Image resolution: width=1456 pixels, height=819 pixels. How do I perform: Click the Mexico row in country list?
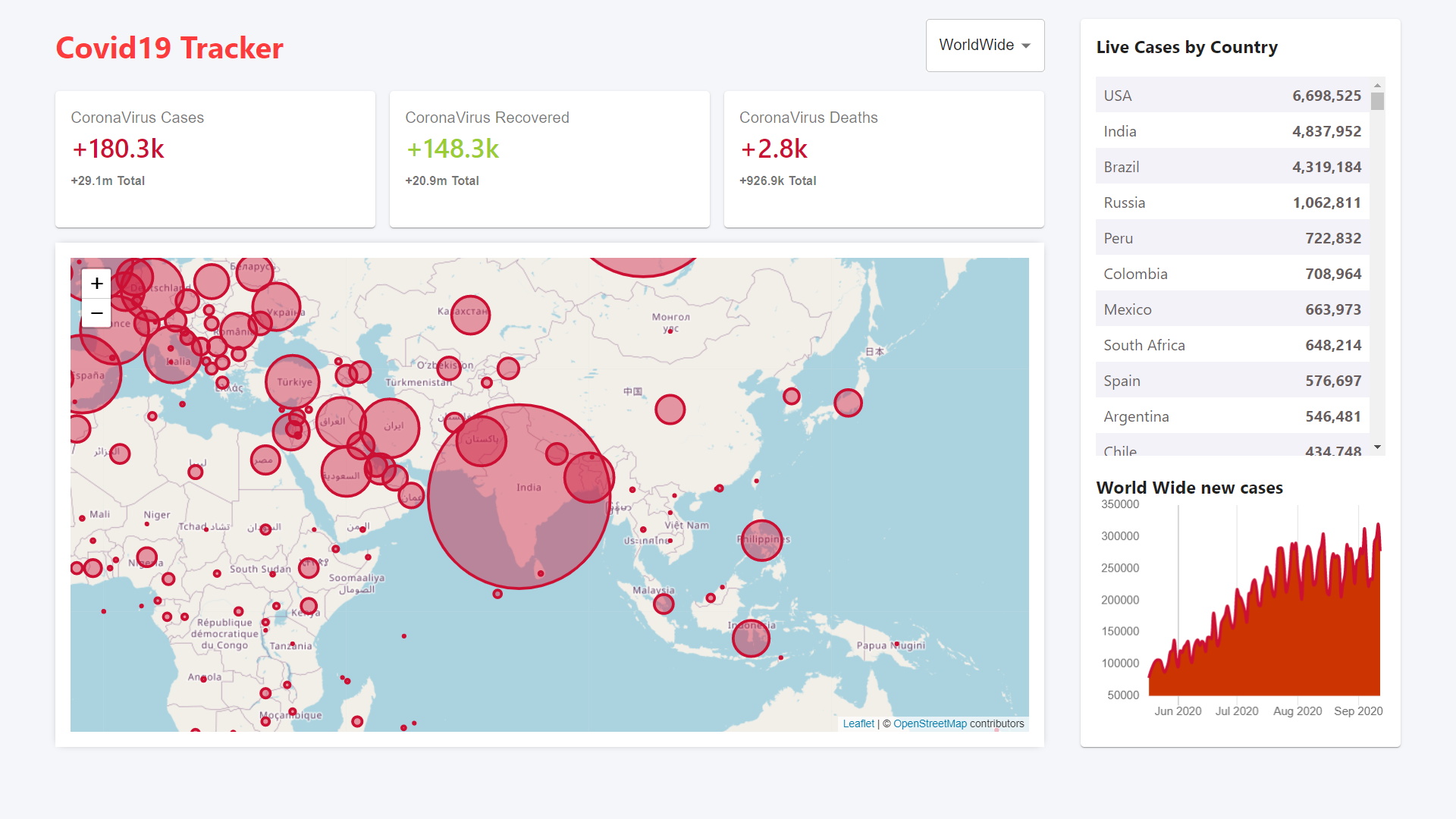point(1232,309)
